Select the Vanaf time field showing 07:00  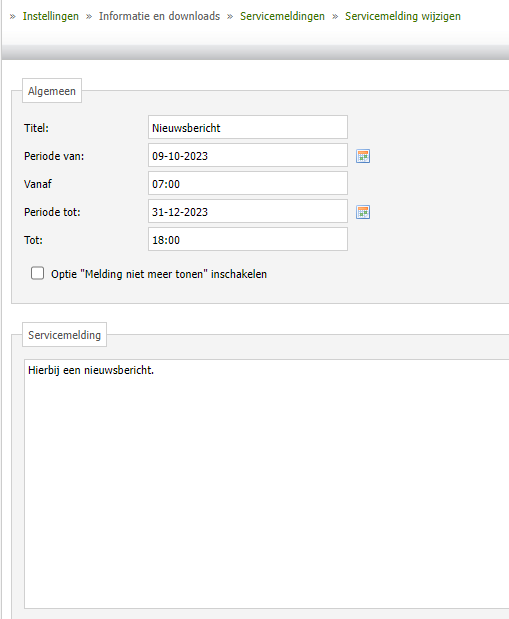point(248,183)
